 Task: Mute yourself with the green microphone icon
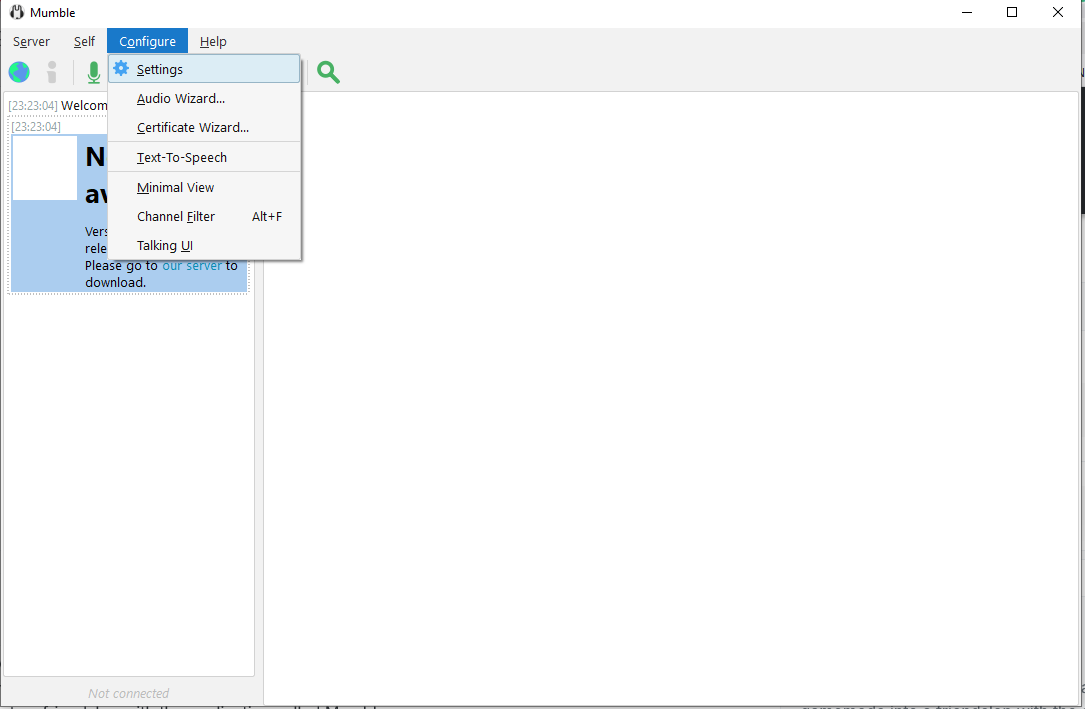[93, 72]
